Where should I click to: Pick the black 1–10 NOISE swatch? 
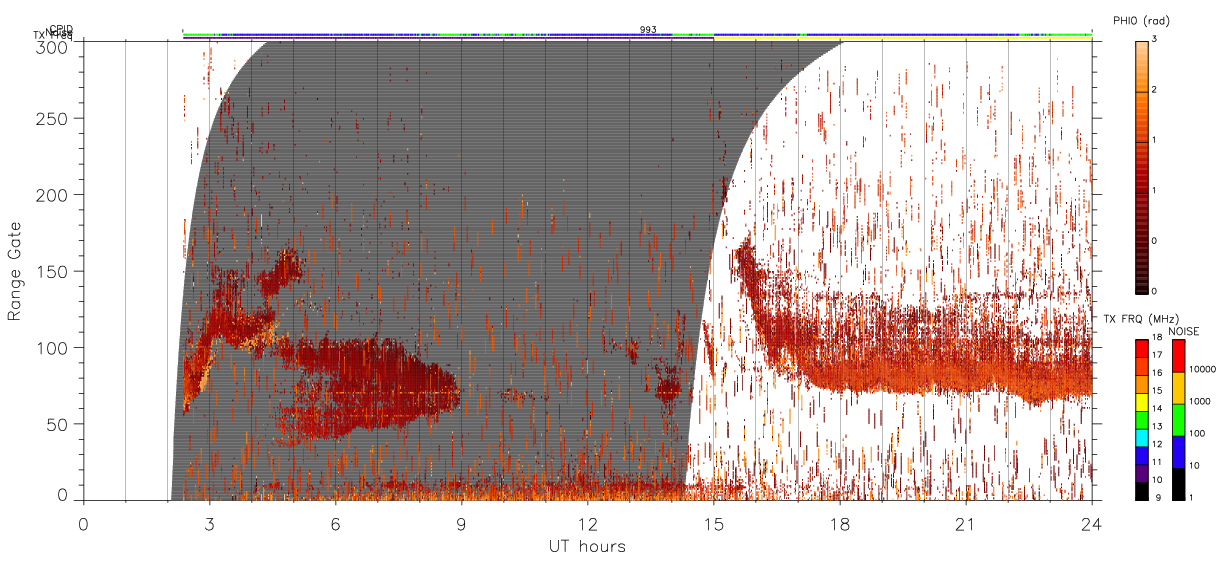pos(1177,483)
